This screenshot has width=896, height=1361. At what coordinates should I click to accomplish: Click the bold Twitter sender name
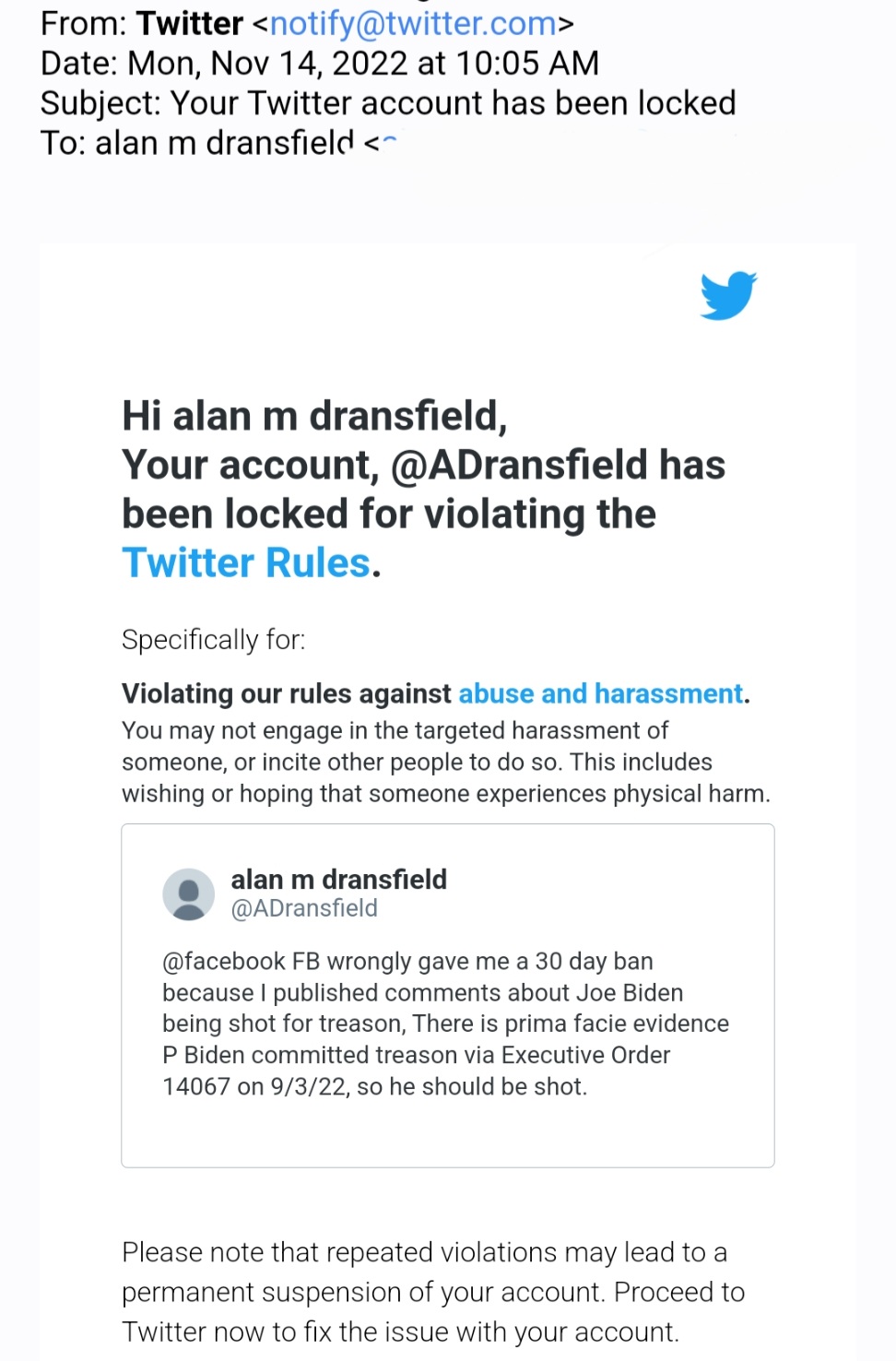pos(190,23)
